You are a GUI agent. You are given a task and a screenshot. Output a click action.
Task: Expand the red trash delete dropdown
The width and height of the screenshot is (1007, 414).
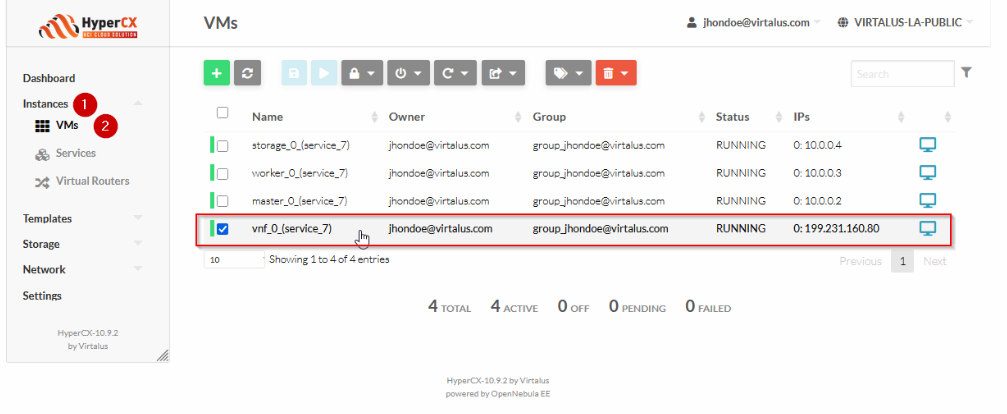click(615, 73)
